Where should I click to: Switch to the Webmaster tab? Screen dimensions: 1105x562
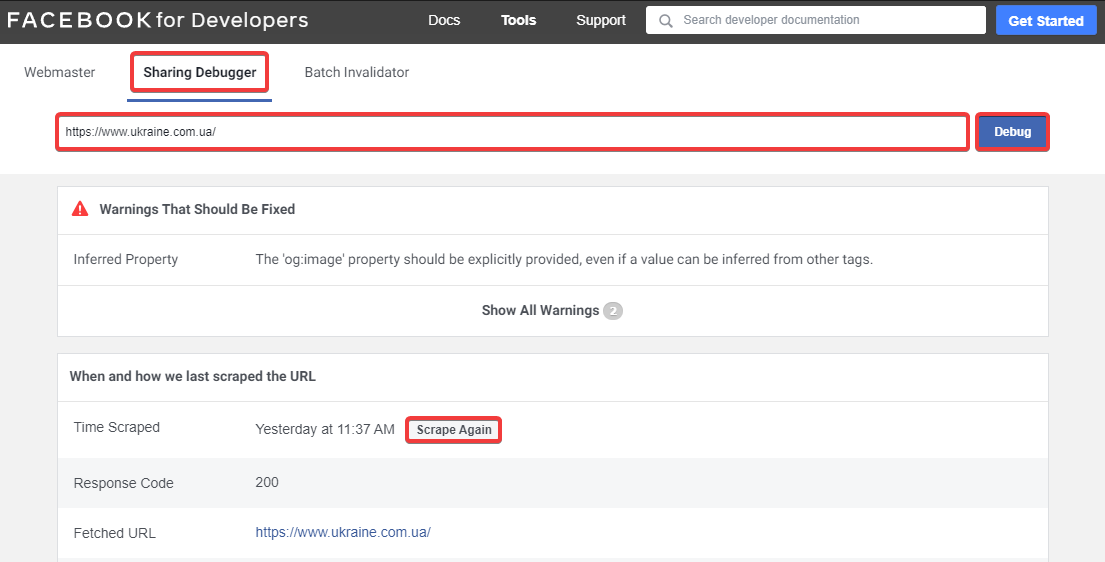[x=60, y=72]
